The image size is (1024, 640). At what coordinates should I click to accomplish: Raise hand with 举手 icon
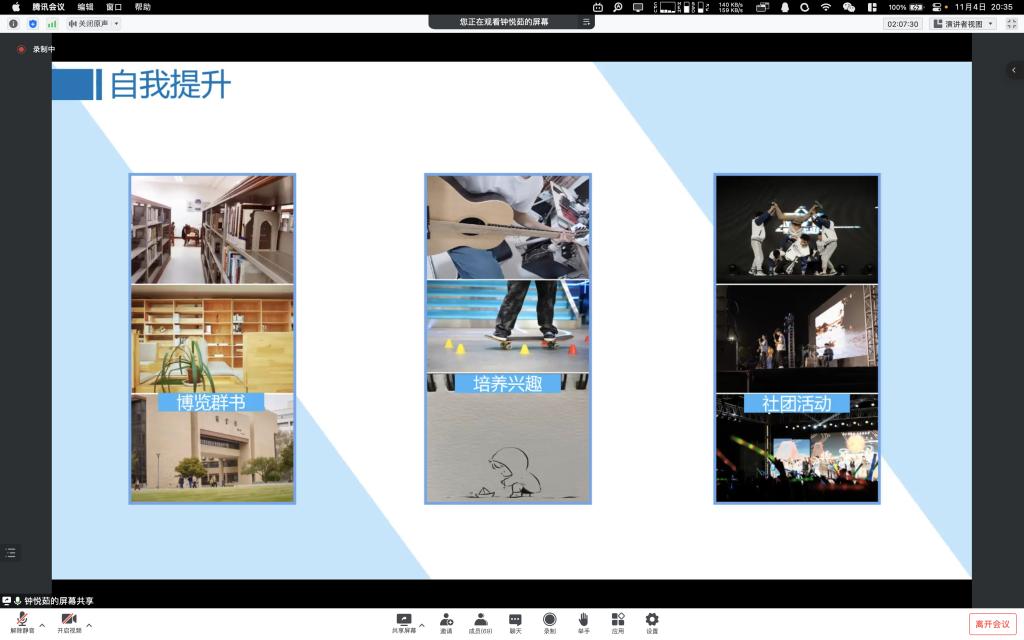click(583, 621)
